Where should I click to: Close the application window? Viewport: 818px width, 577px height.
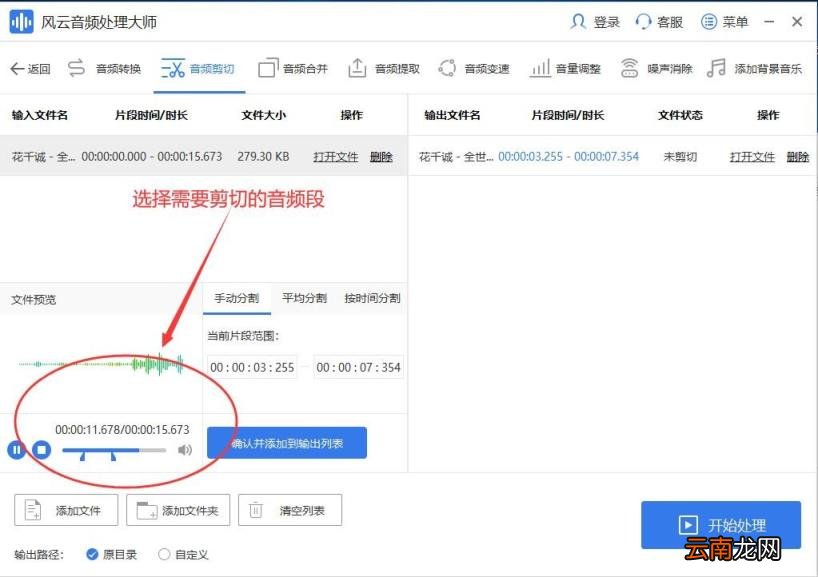(797, 22)
